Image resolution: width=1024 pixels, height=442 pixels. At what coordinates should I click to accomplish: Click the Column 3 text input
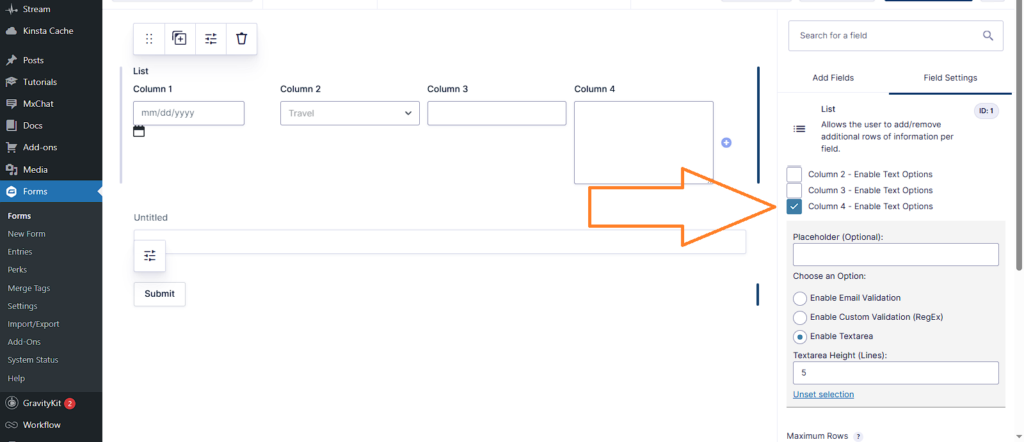point(496,113)
